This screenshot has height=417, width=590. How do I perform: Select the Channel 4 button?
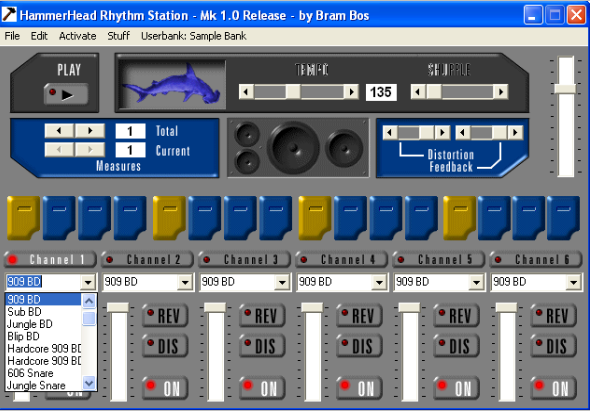point(341,259)
